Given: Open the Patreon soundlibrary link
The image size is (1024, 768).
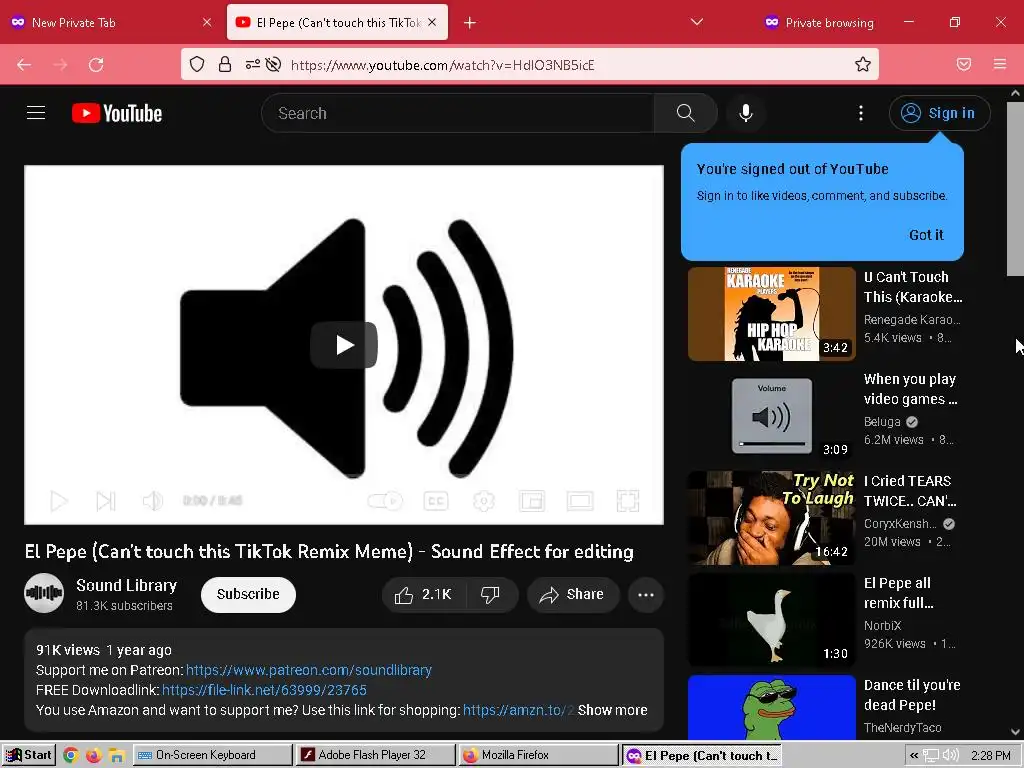Looking at the screenshot, I should (308, 670).
